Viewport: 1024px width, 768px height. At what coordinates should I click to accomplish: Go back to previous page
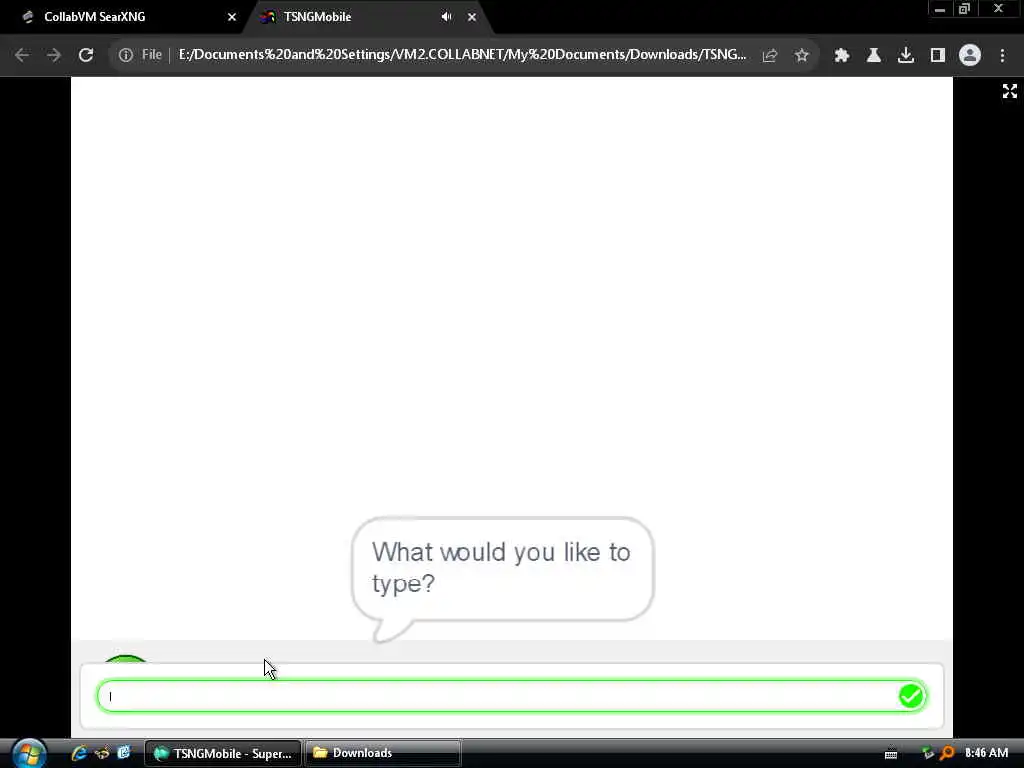[x=22, y=55]
